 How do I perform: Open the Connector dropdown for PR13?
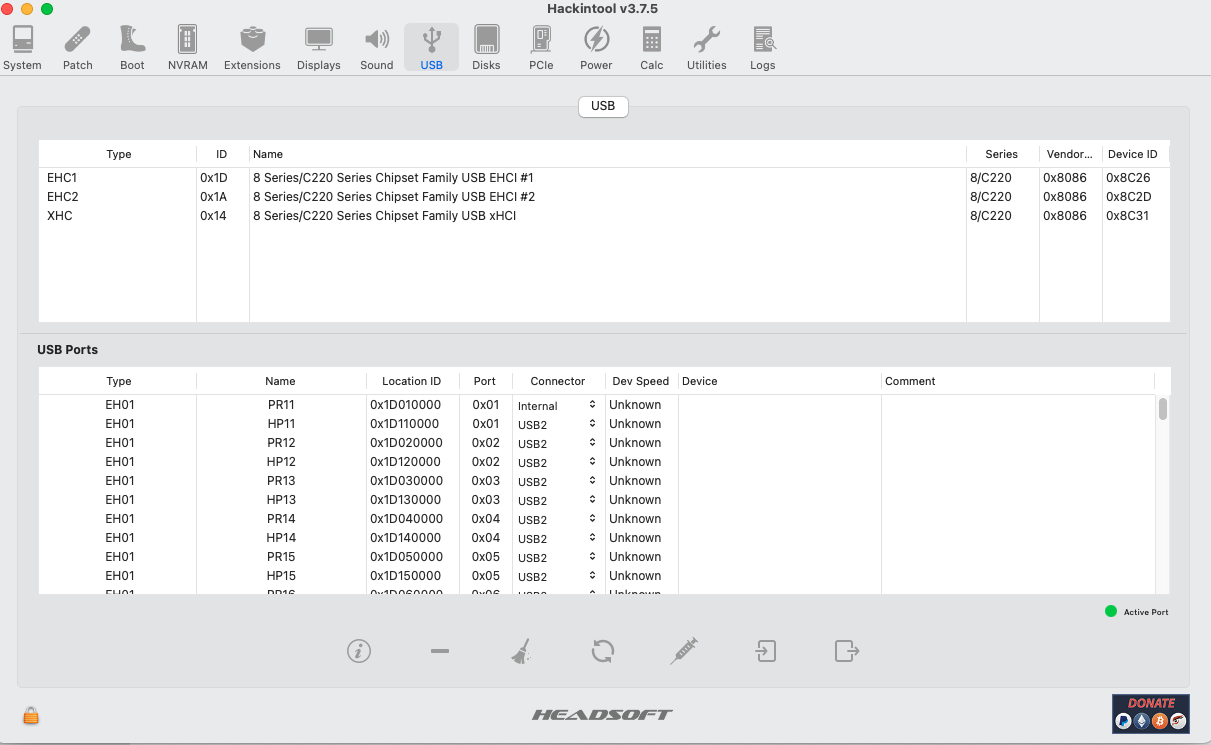point(557,482)
